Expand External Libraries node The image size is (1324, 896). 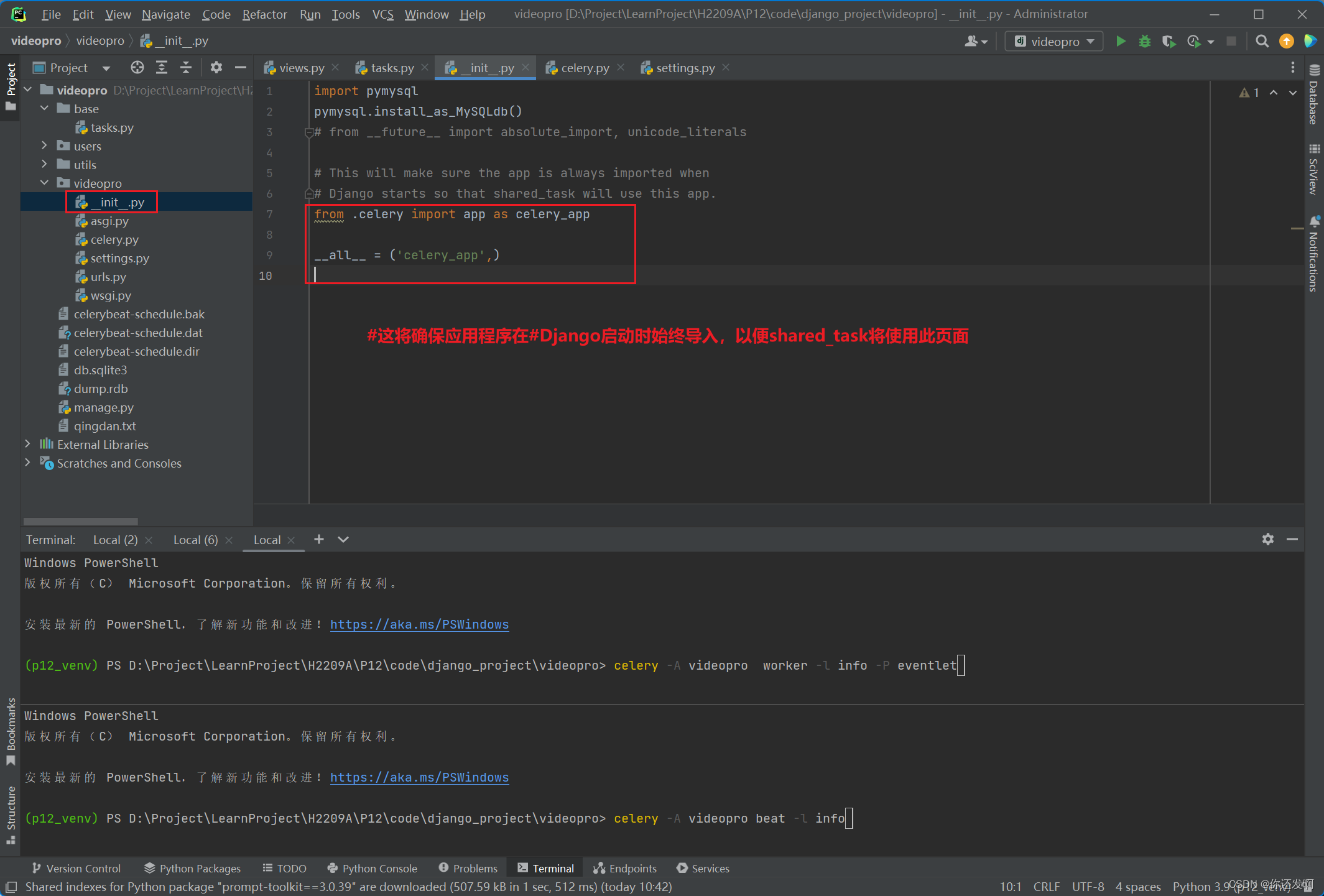[x=27, y=444]
